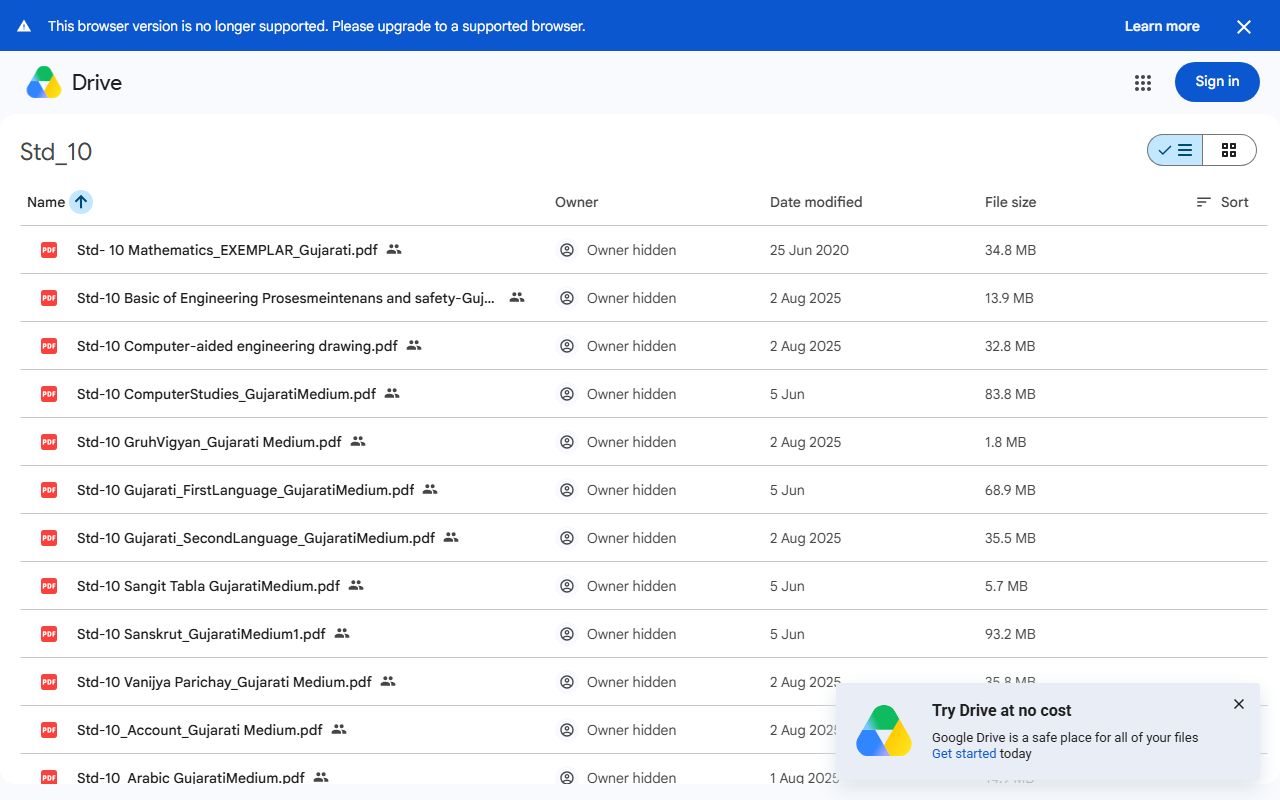The width and height of the screenshot is (1280, 800).
Task: Click PDF icon of Sanskrut_GujaratiMedium1 file
Action: pos(49,634)
